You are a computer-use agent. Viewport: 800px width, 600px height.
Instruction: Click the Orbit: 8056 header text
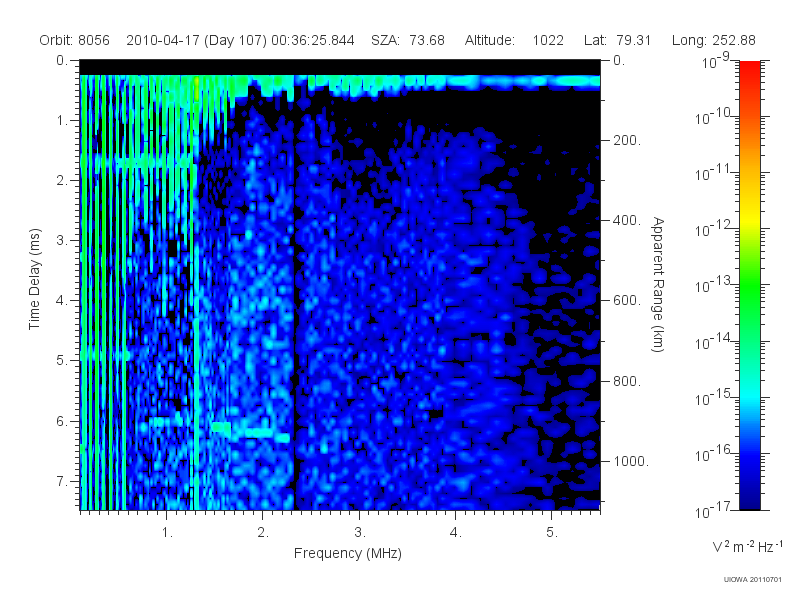click(x=74, y=40)
